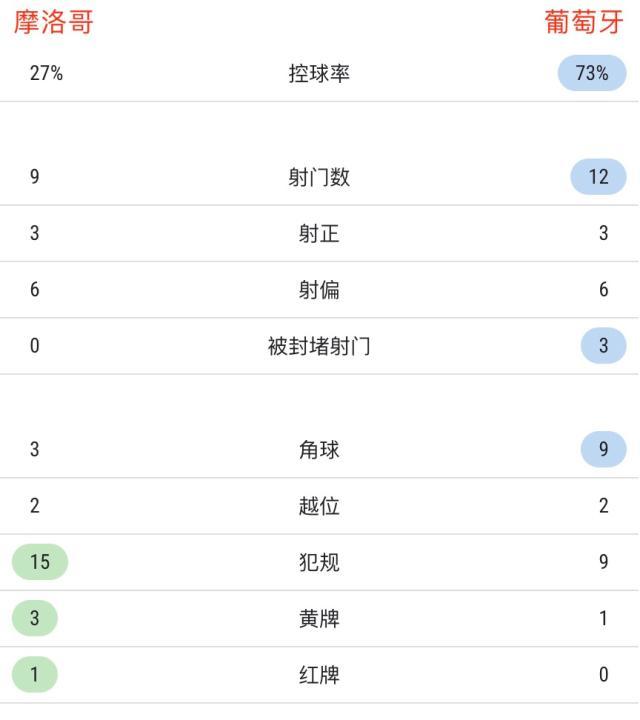Select the 黄牌 stat label
The height and width of the screenshot is (720, 640).
click(x=319, y=619)
